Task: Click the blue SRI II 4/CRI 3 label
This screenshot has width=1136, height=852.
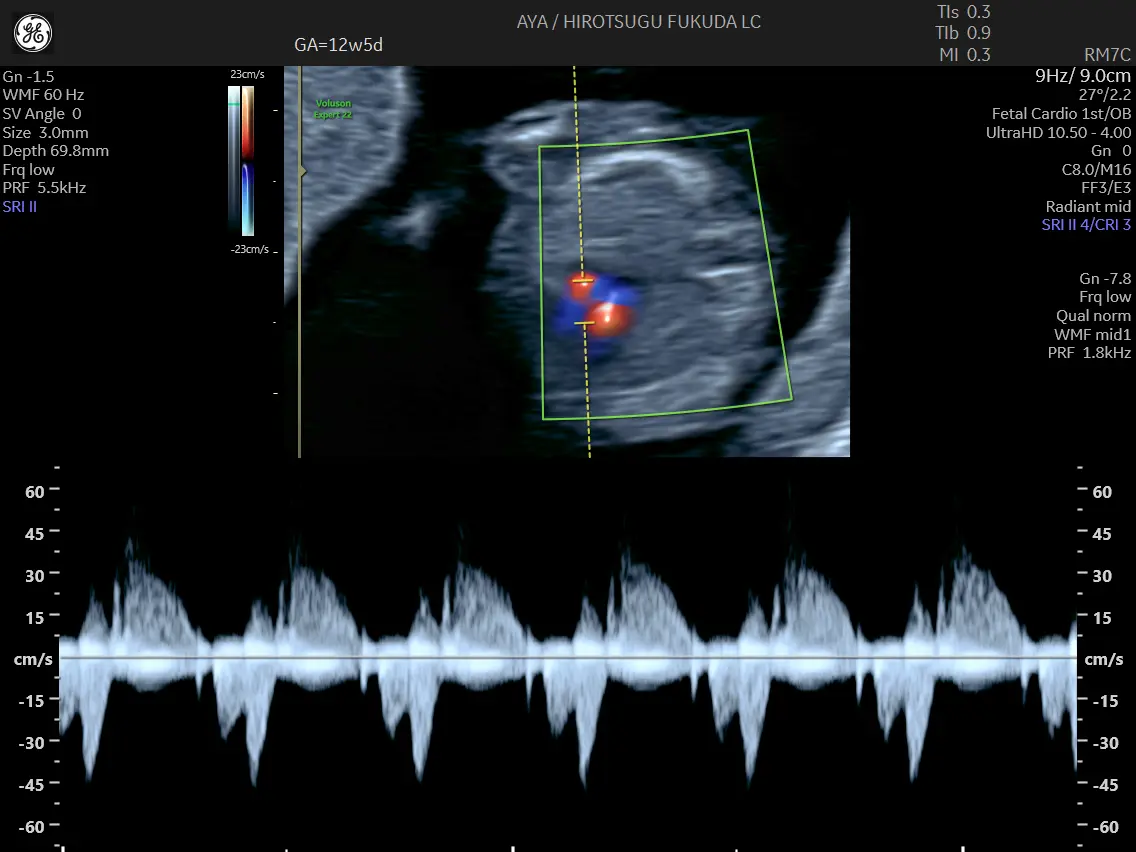Action: [x=1086, y=225]
